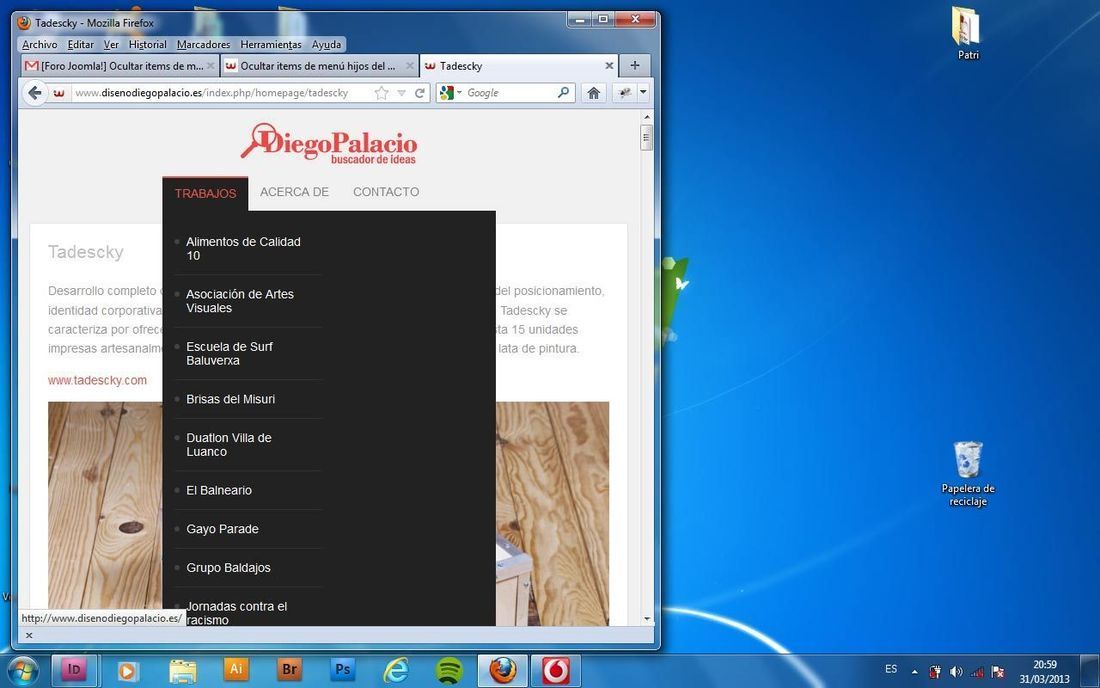Open the Historial menu

point(147,44)
